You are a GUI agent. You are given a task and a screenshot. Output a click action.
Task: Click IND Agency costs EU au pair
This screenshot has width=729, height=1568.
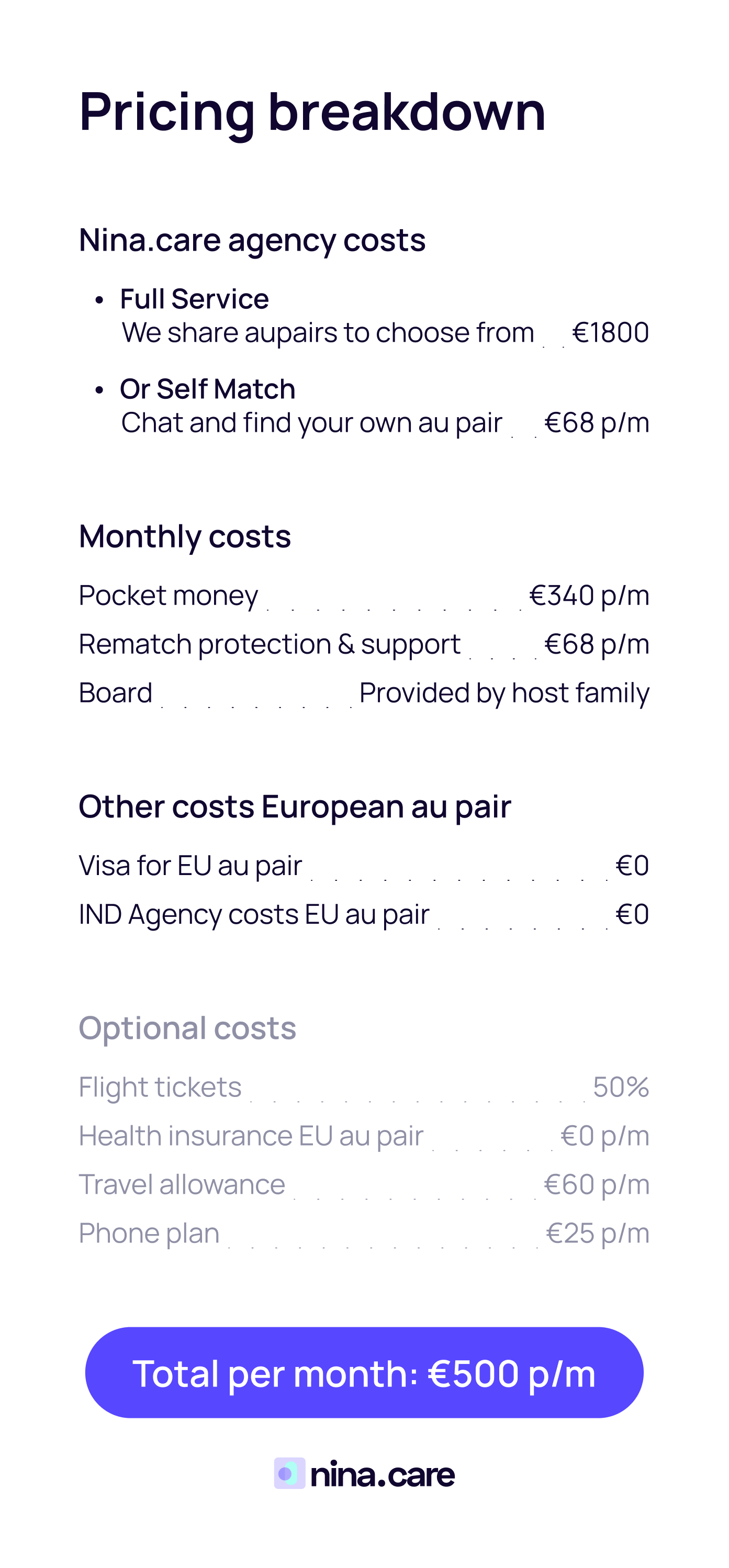[x=254, y=914]
